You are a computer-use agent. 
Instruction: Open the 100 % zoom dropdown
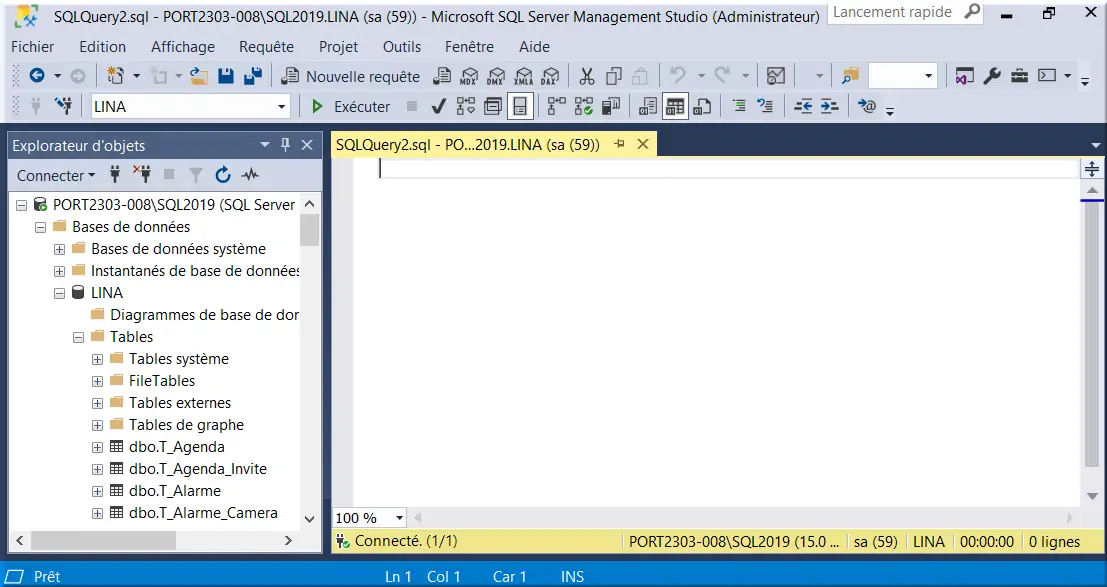click(399, 518)
